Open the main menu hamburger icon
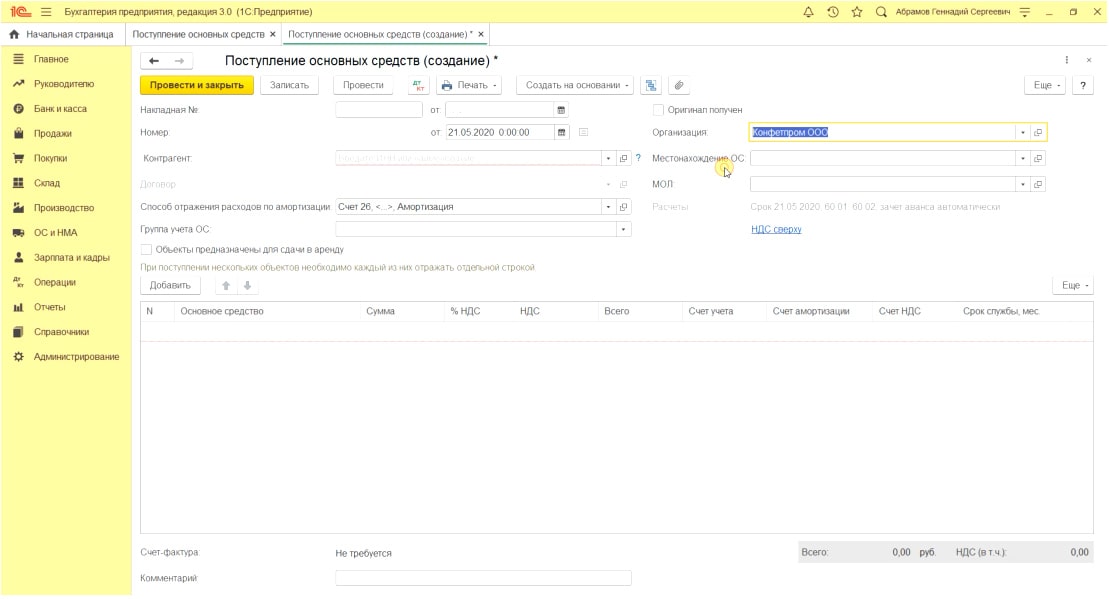This screenshot has height=599, width=1109. point(46,12)
